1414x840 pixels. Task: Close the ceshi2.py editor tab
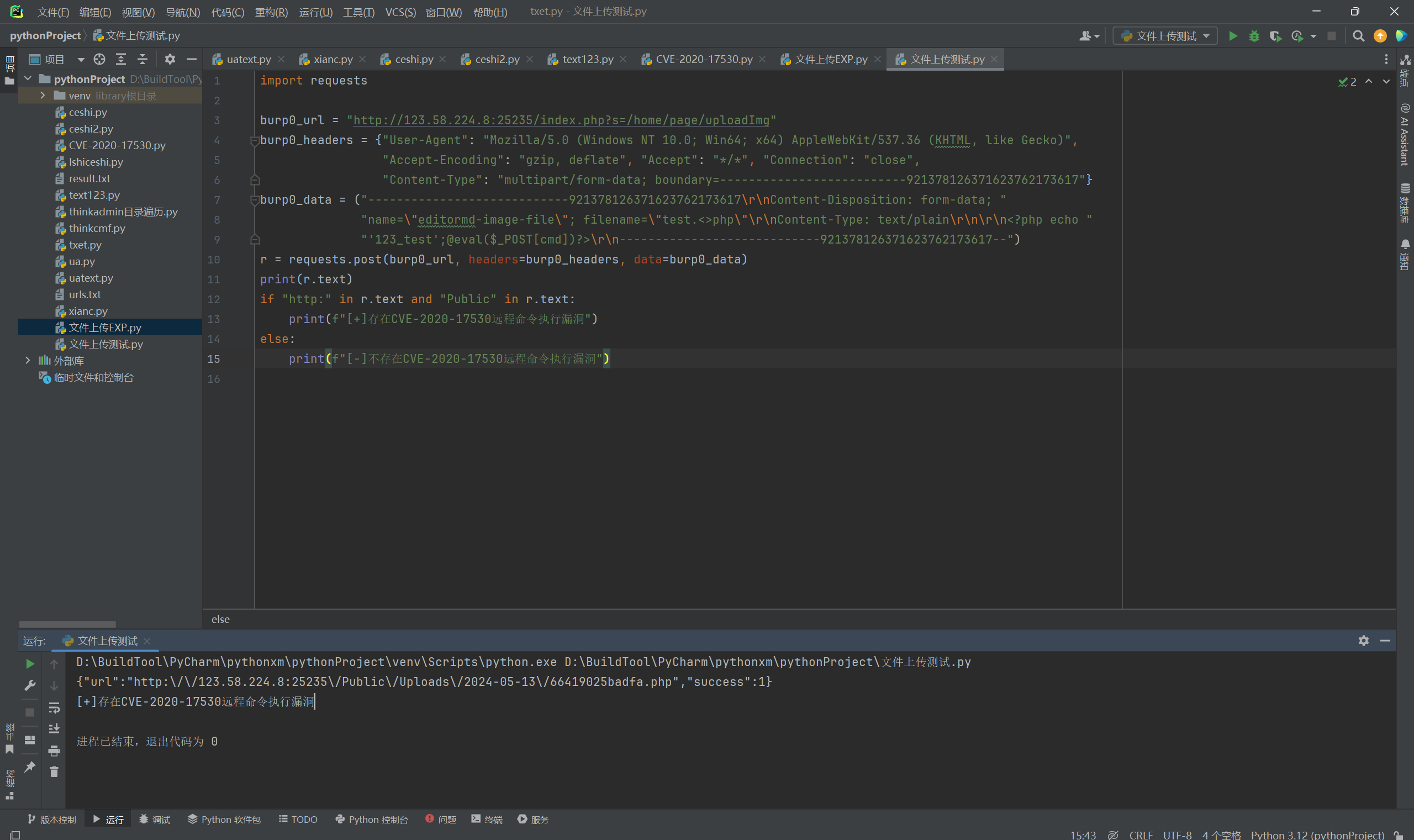529,60
